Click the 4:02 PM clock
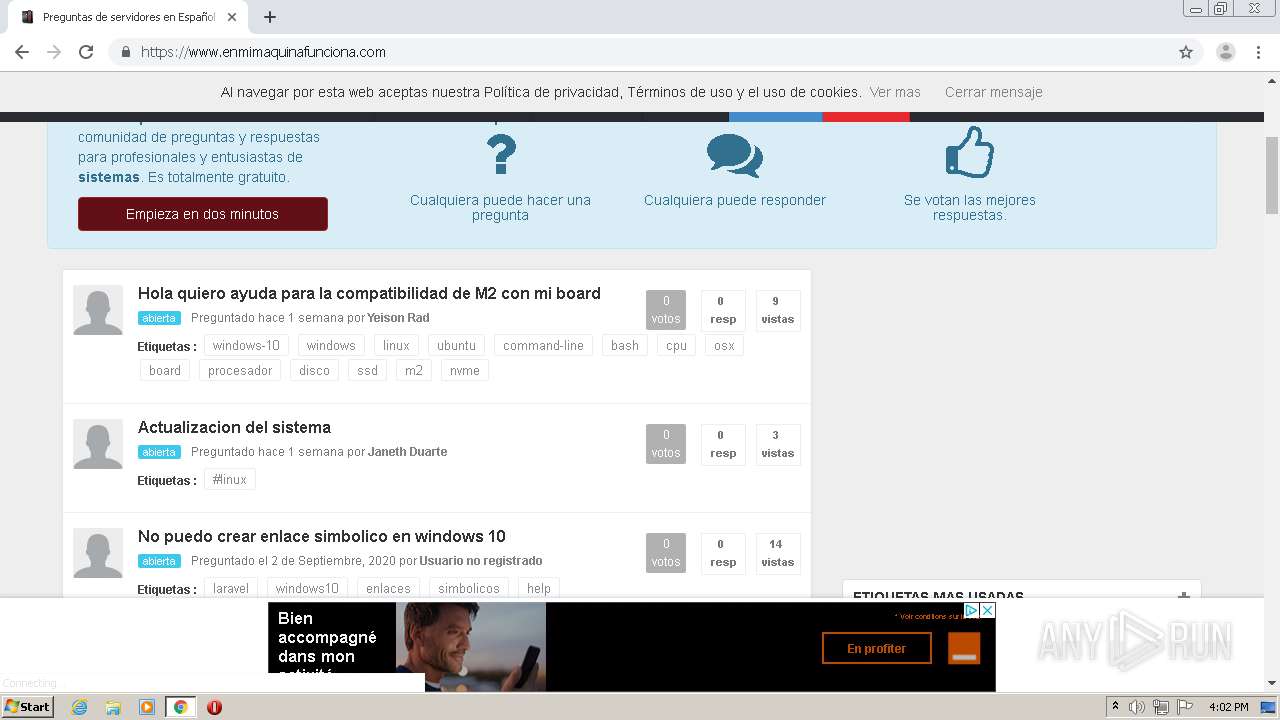Viewport: 1280px width, 720px height. point(1228,707)
